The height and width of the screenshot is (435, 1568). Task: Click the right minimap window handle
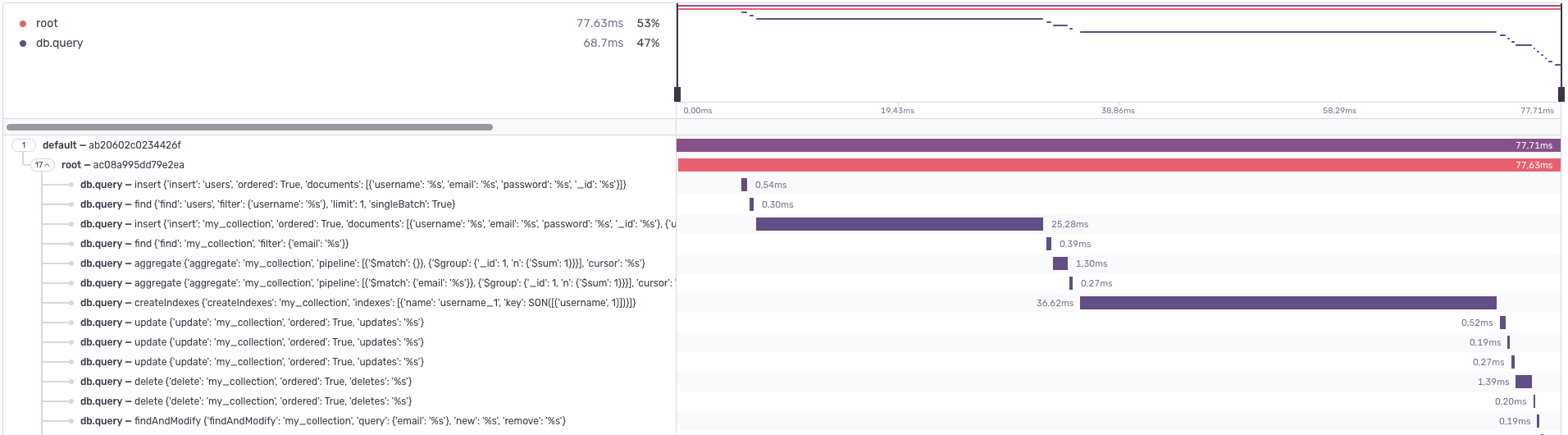click(x=1561, y=94)
